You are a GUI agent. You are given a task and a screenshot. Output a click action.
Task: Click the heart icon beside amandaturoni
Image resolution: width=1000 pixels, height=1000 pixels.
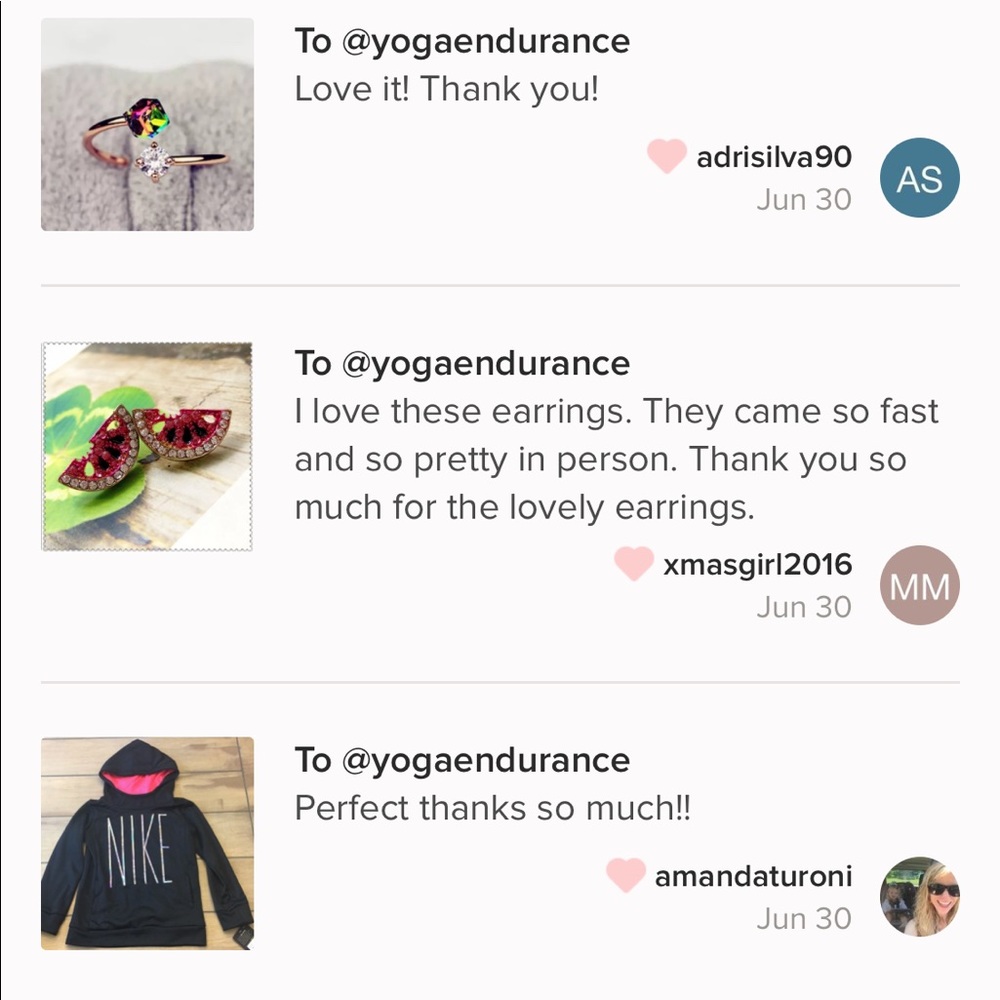coord(626,876)
